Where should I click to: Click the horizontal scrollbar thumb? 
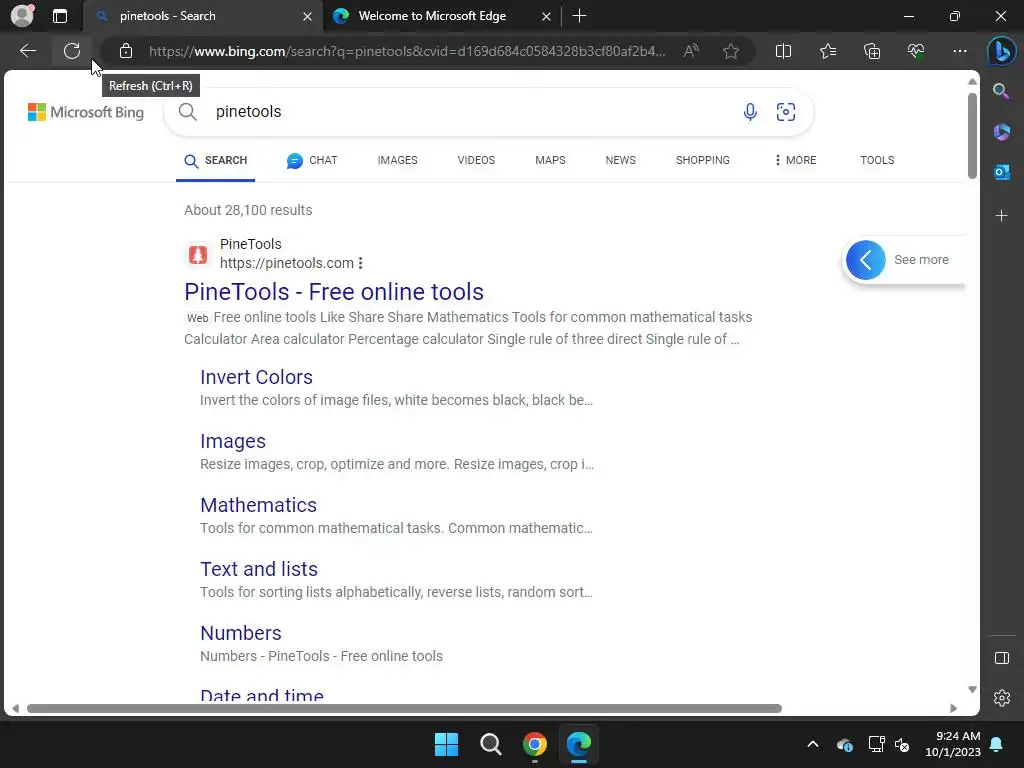click(404, 709)
